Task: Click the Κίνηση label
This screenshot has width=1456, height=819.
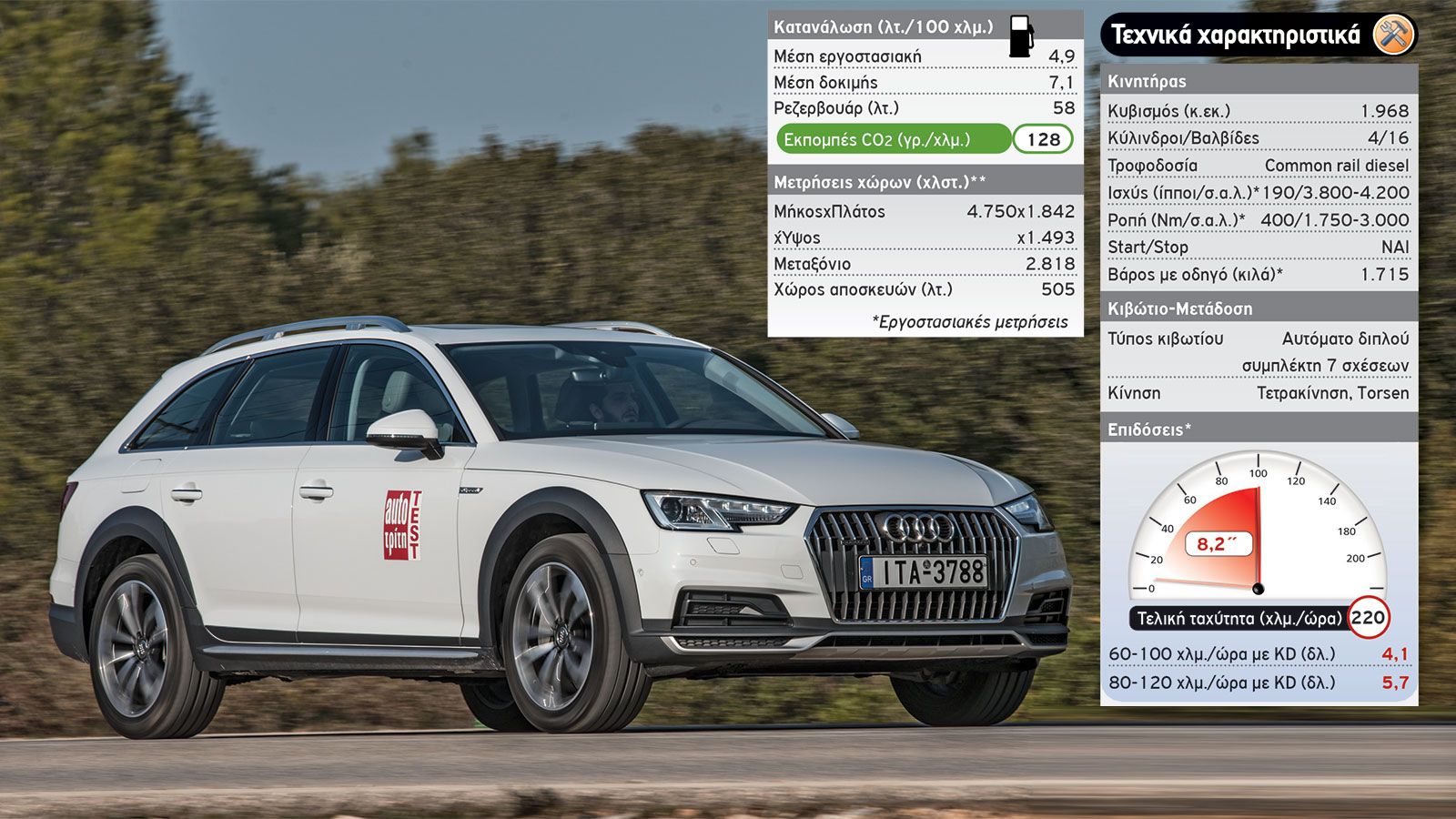Action: tap(1134, 393)
